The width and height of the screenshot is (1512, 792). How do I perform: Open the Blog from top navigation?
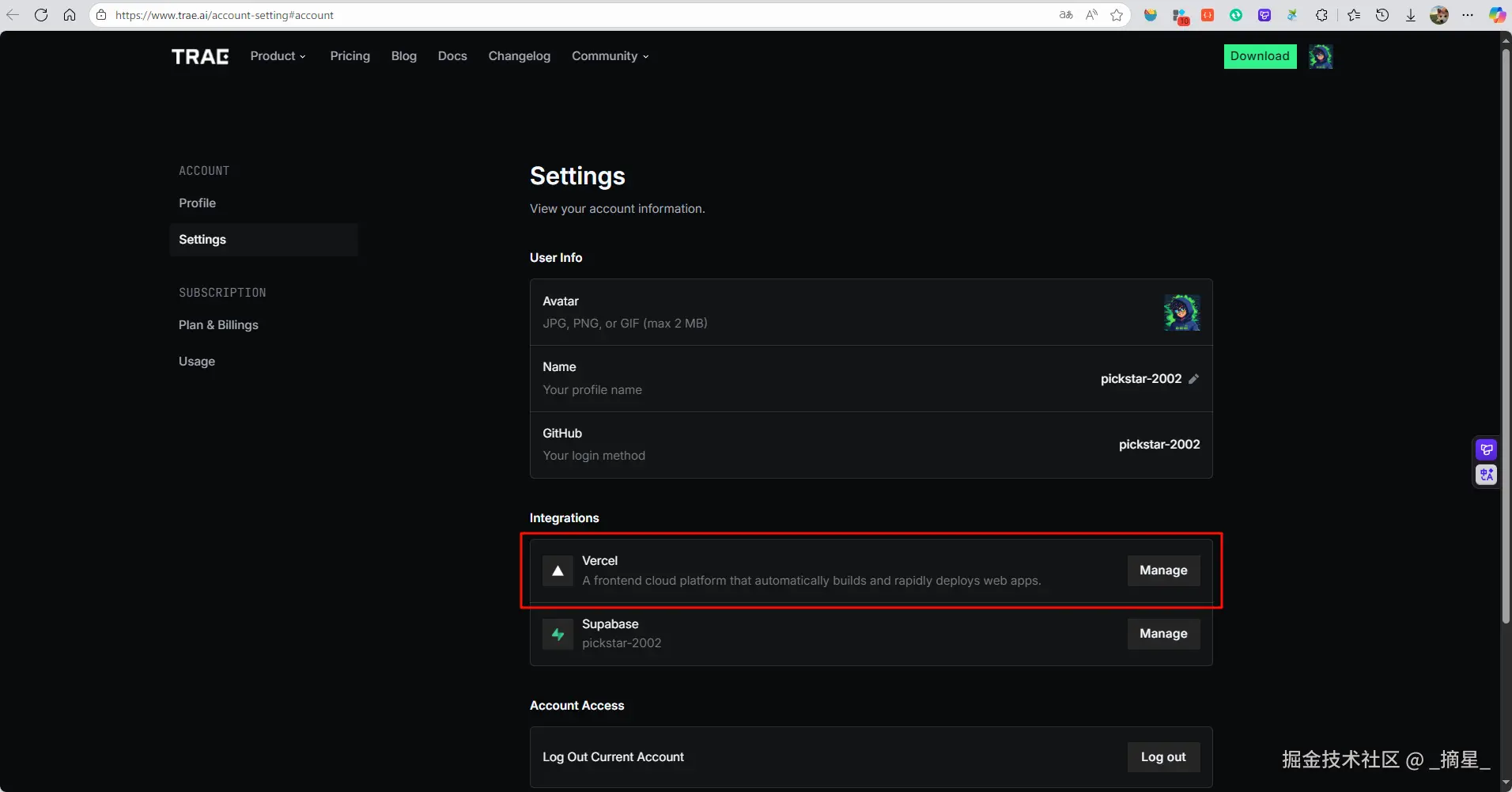(x=404, y=56)
